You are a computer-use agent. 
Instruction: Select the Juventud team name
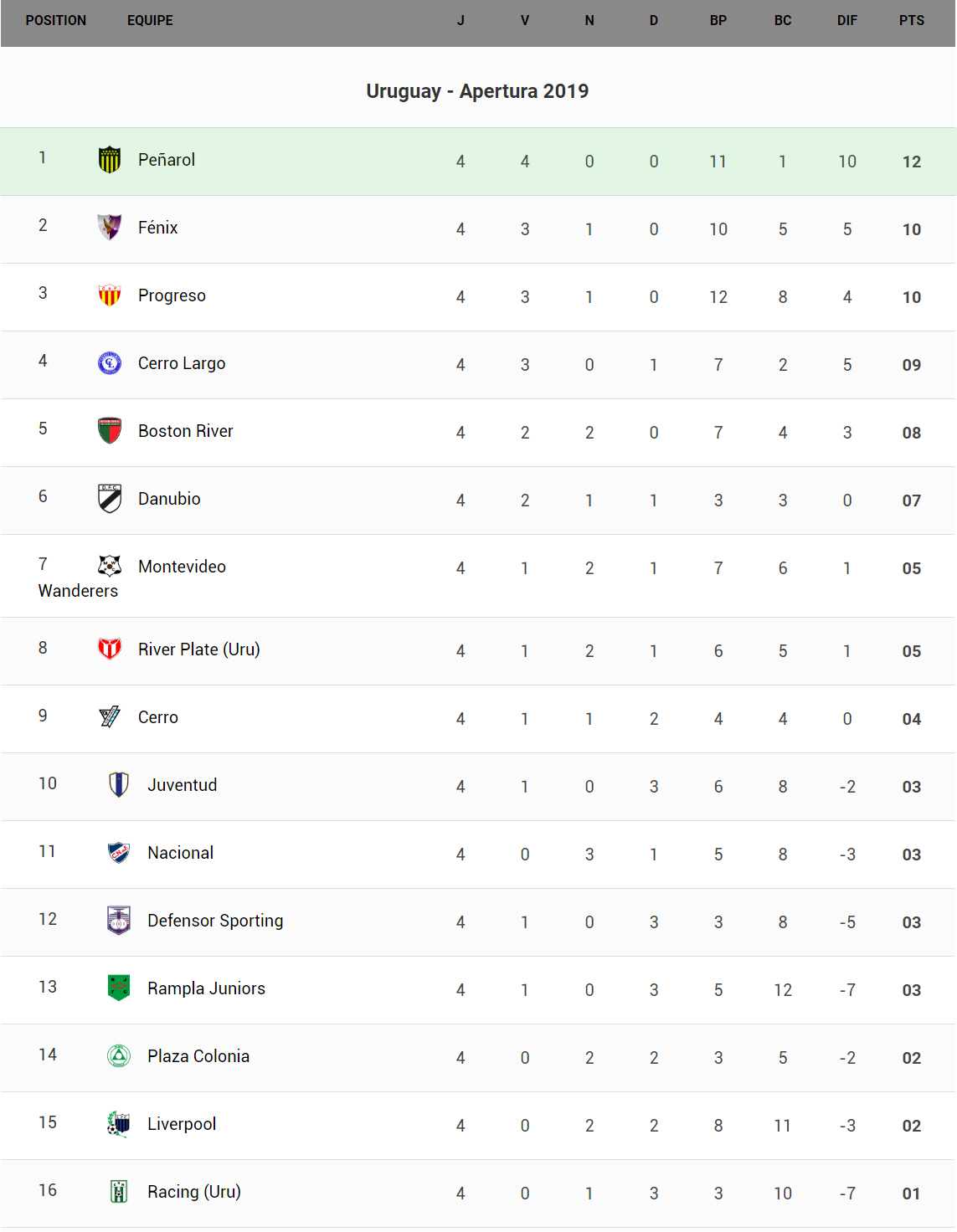point(183,785)
